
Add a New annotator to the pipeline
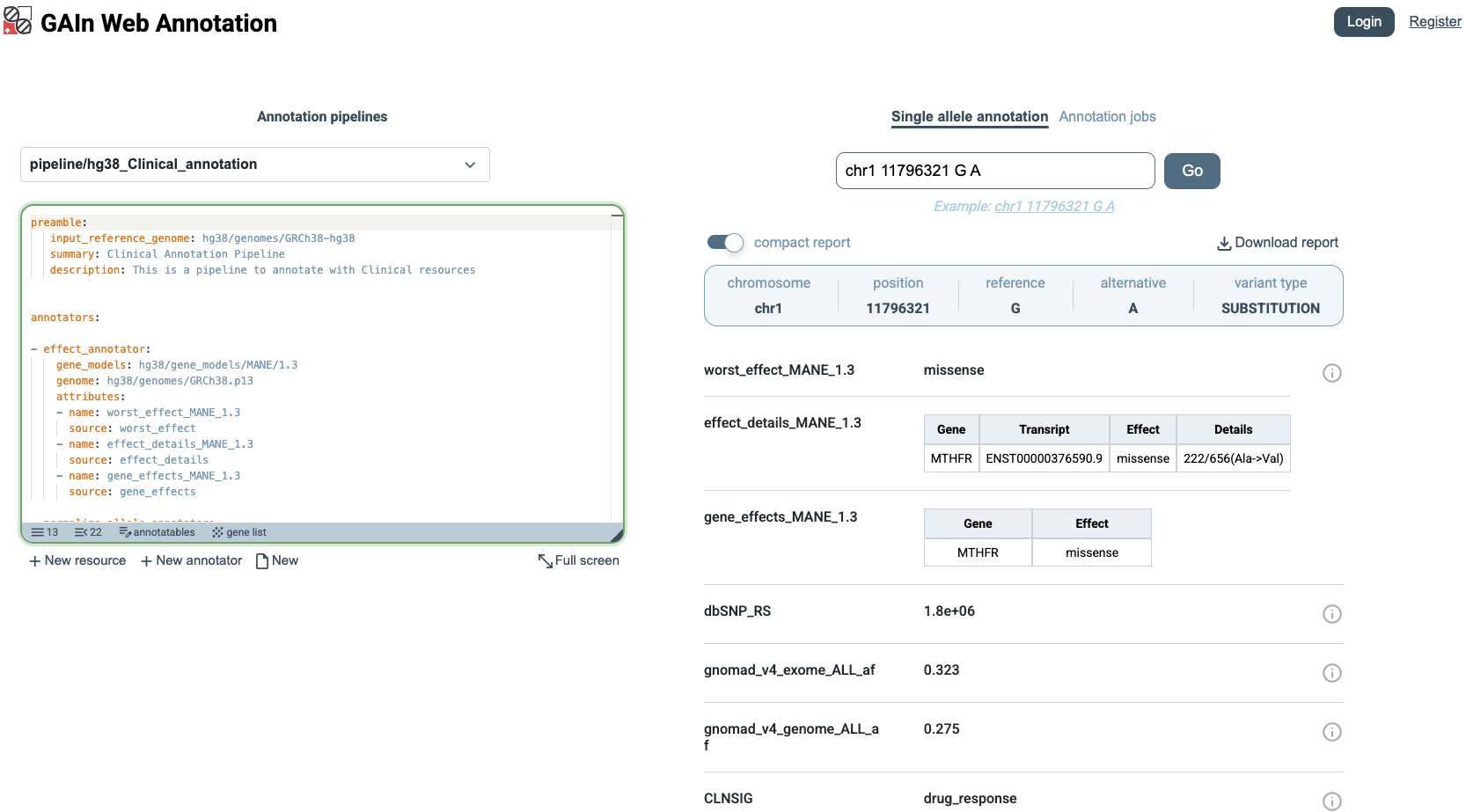pyautogui.click(x=191, y=560)
